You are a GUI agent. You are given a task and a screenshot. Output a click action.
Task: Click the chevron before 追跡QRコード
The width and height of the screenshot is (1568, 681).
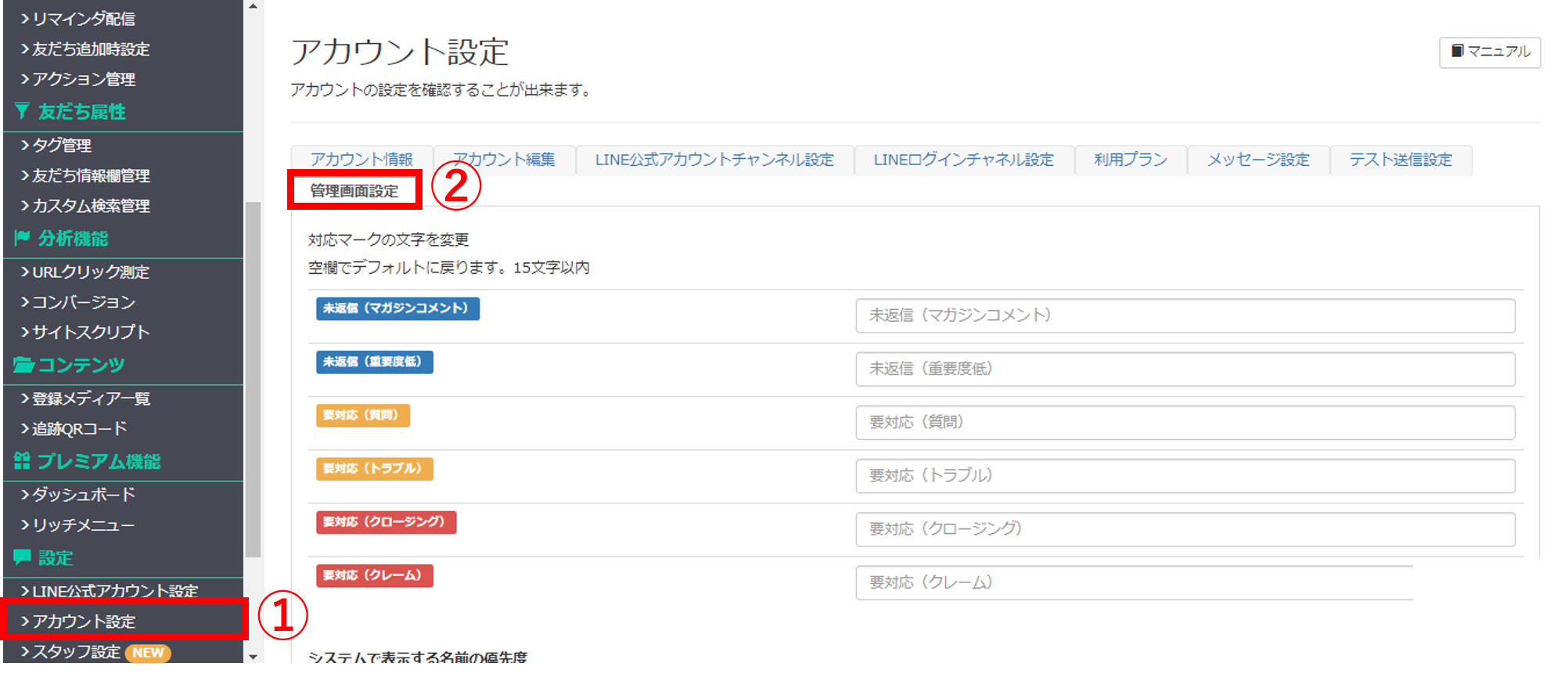(25, 429)
